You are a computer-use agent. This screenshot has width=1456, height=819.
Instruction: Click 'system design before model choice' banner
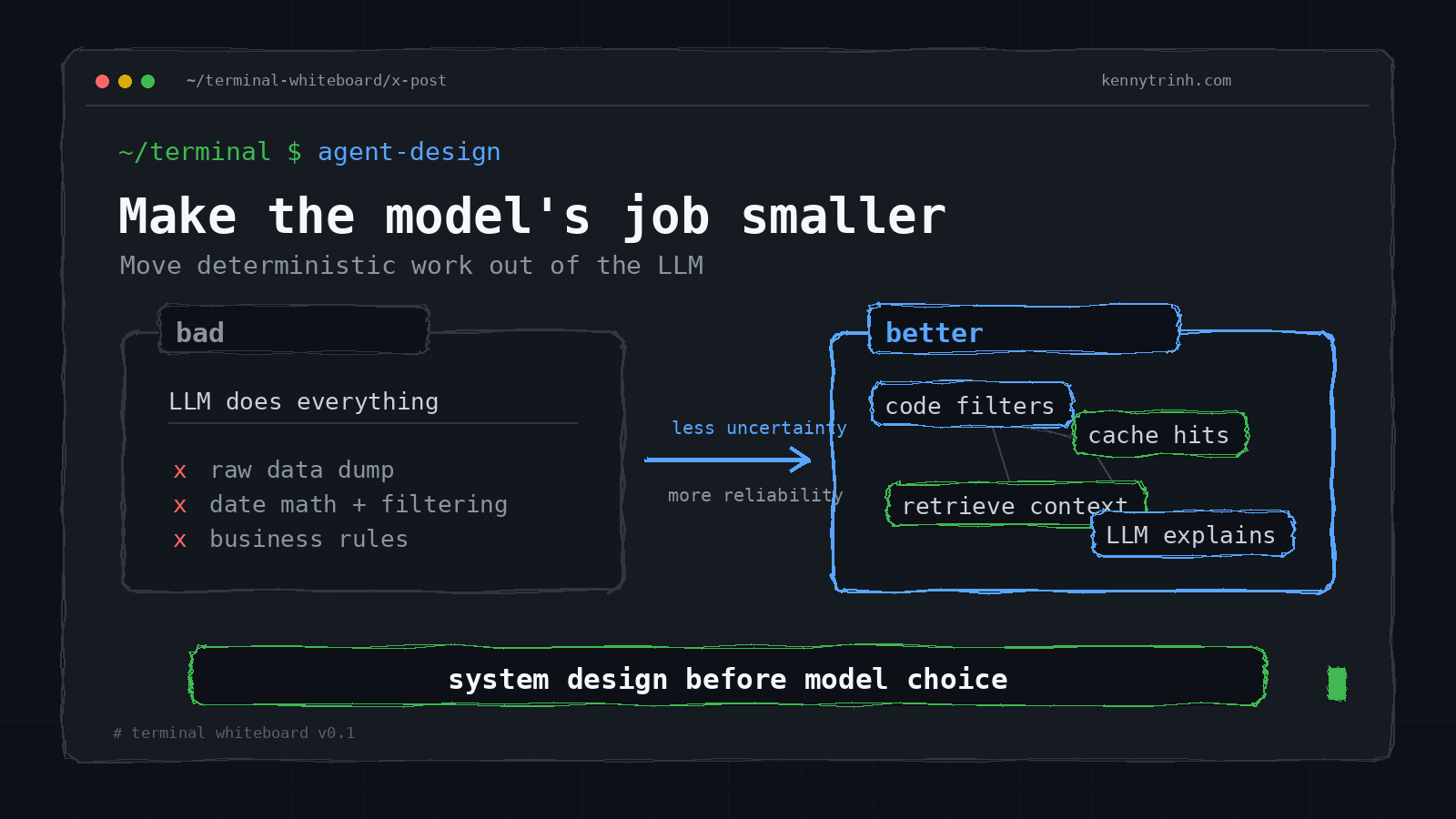pyautogui.click(x=728, y=677)
